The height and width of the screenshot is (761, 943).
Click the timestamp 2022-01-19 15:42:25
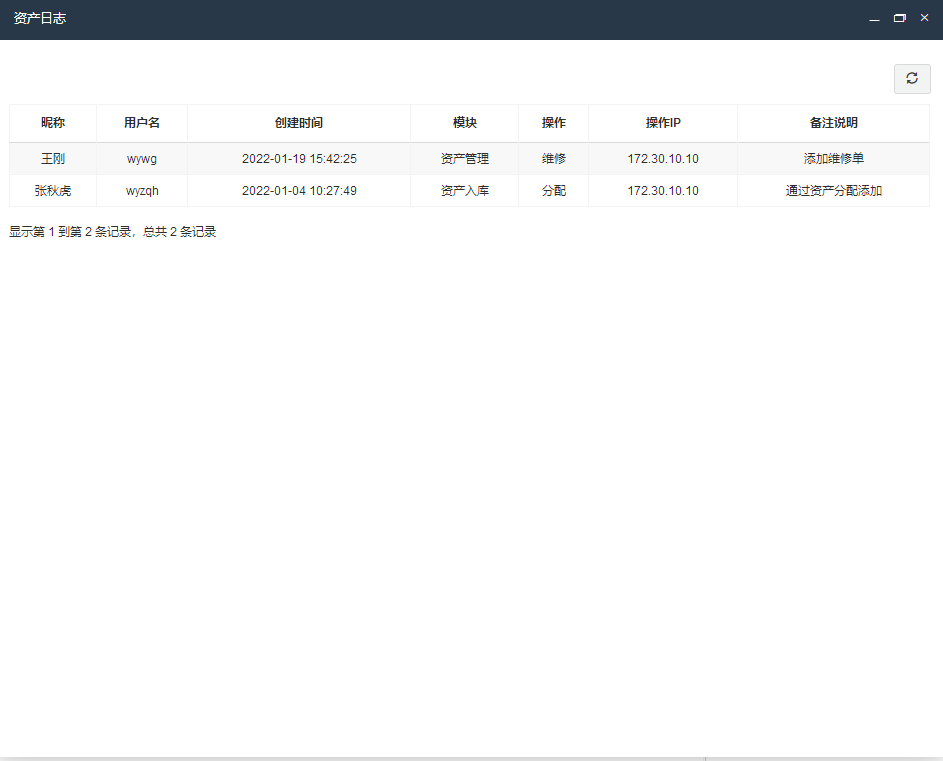[x=299, y=159]
